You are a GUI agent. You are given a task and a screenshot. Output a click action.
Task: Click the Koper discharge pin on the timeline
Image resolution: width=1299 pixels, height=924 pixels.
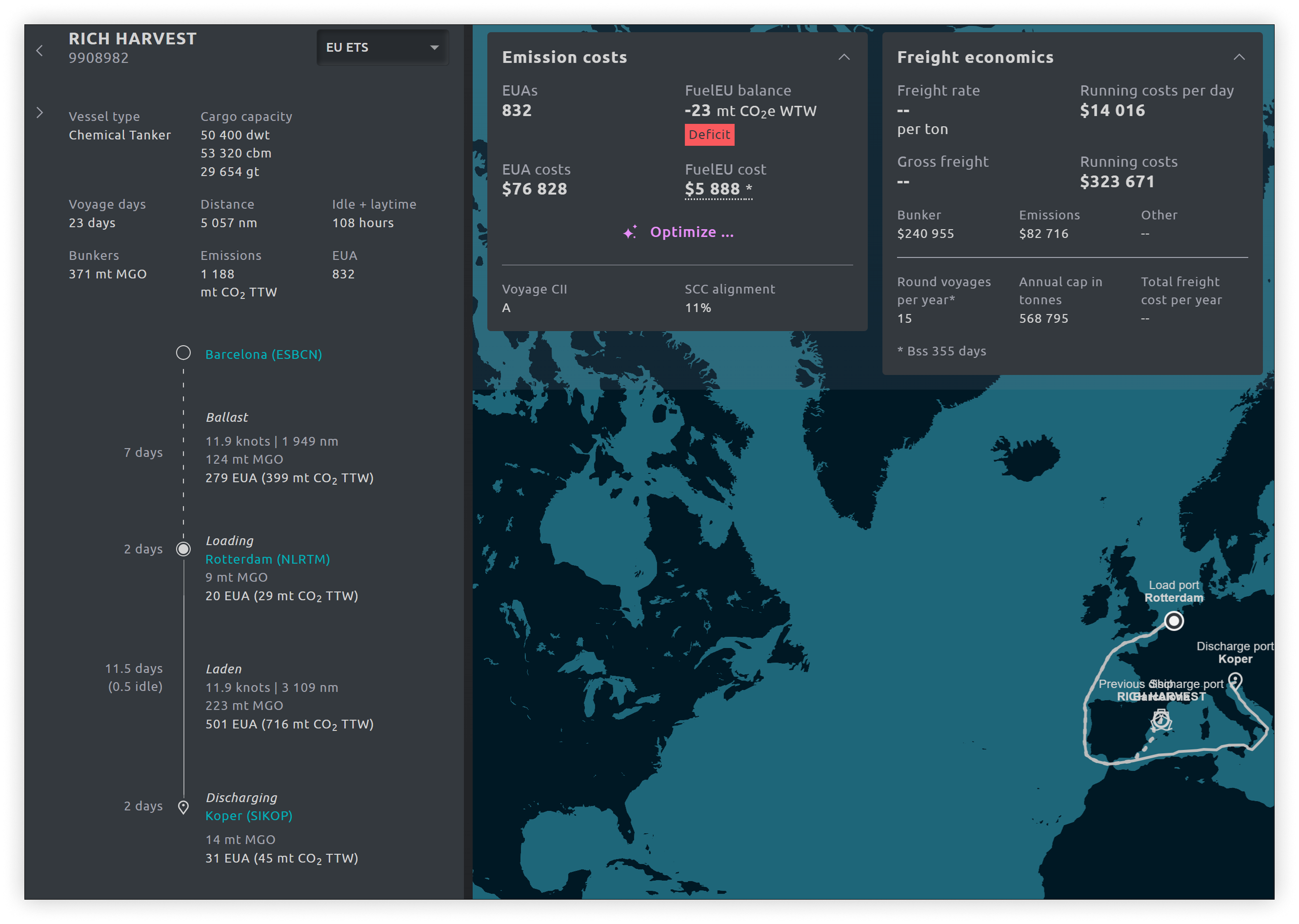[183, 807]
